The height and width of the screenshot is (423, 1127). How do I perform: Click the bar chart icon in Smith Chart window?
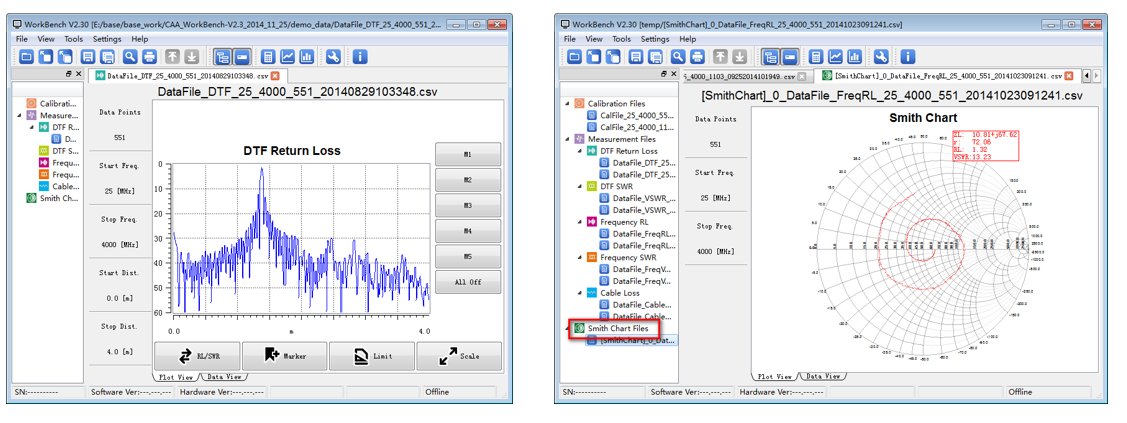click(855, 57)
